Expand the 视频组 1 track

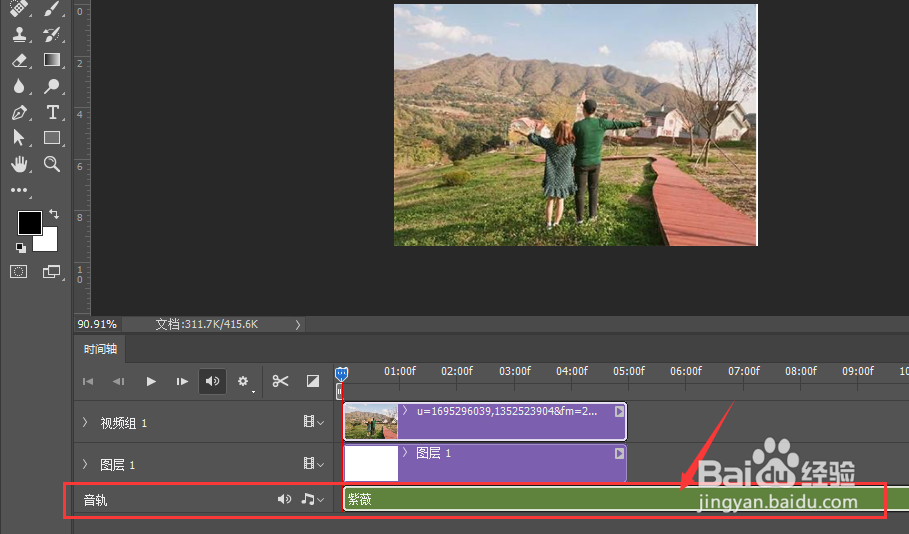tap(85, 423)
